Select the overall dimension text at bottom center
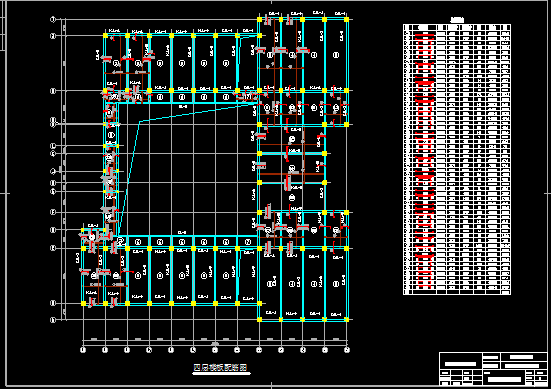Screen dimensions: 551x389 (x=215, y=344)
